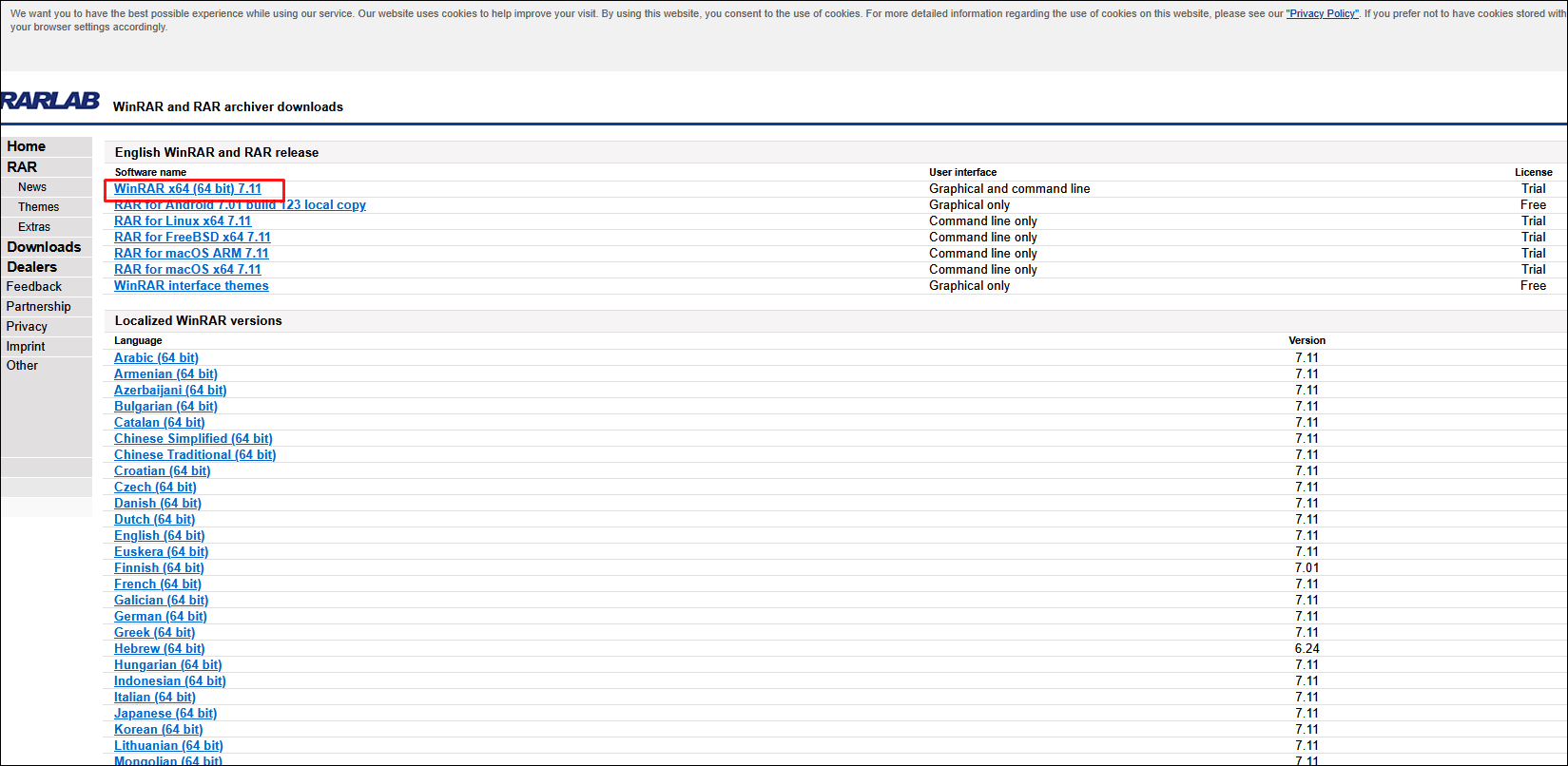Download the Azerbaijani (64 bit) version
Screen dimensions: 1568x766
pos(170,391)
